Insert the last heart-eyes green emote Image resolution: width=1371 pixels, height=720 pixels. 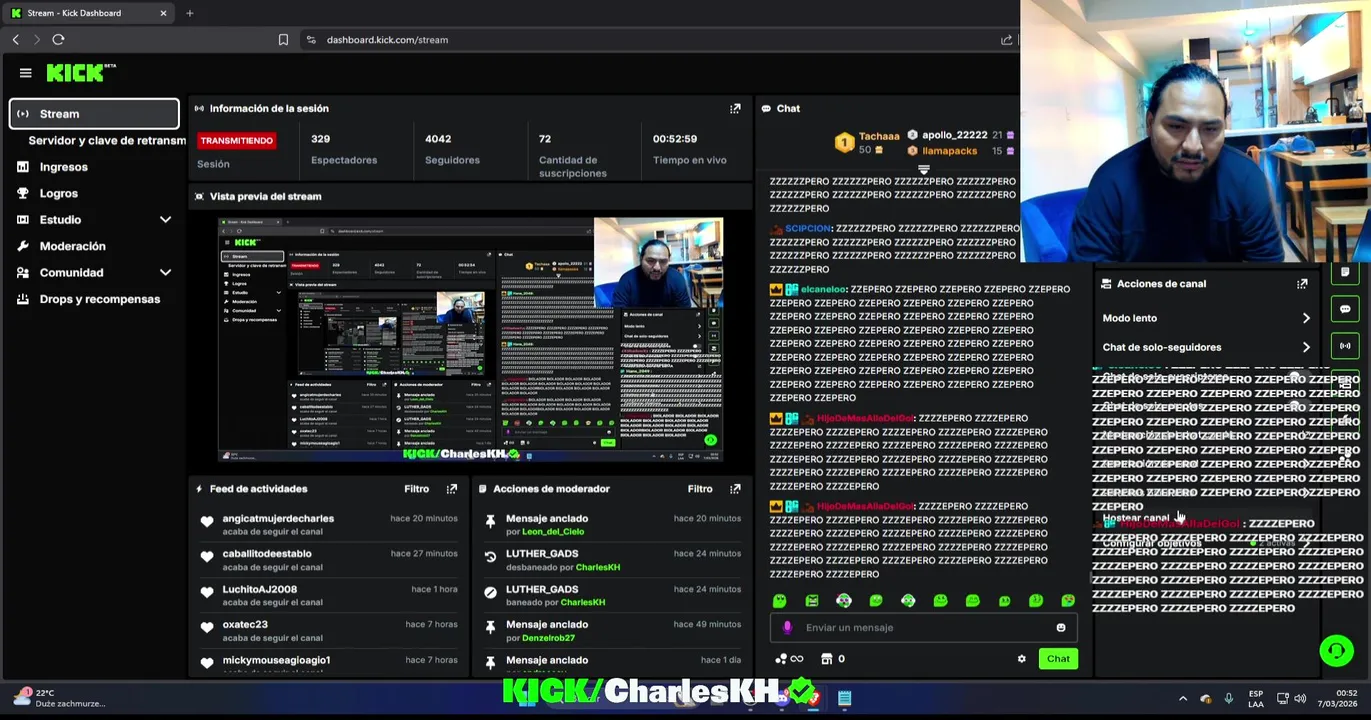[1068, 600]
